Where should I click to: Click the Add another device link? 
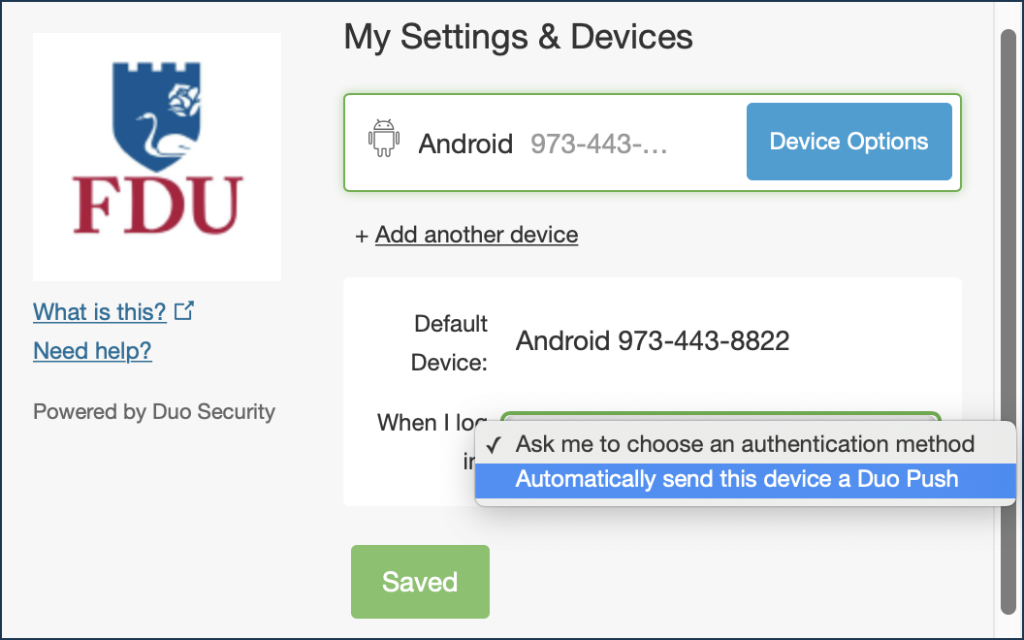pos(476,234)
